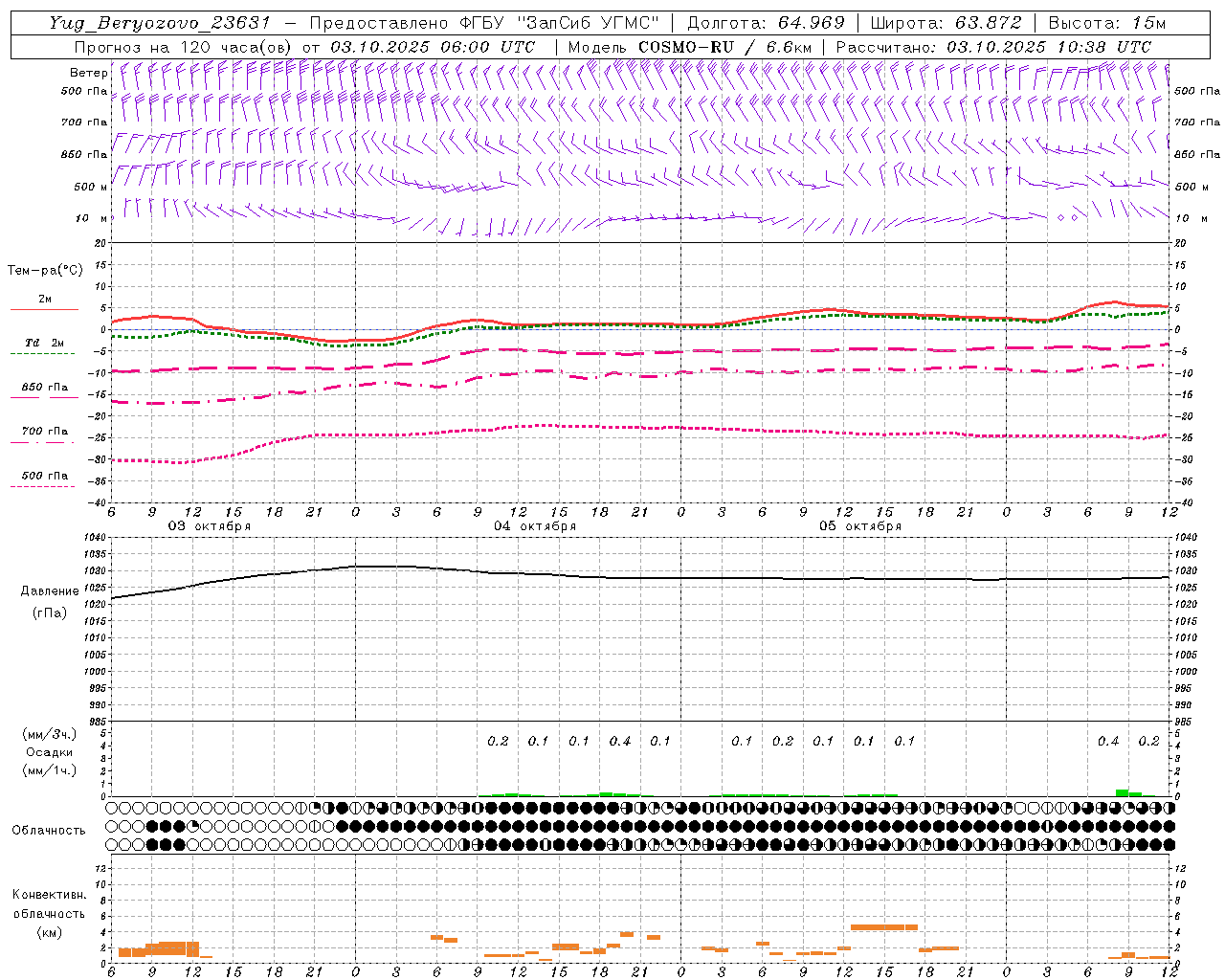Click the (мм/3ч.) precipitation unit label
The height and width of the screenshot is (980, 1225).
[x=50, y=735]
